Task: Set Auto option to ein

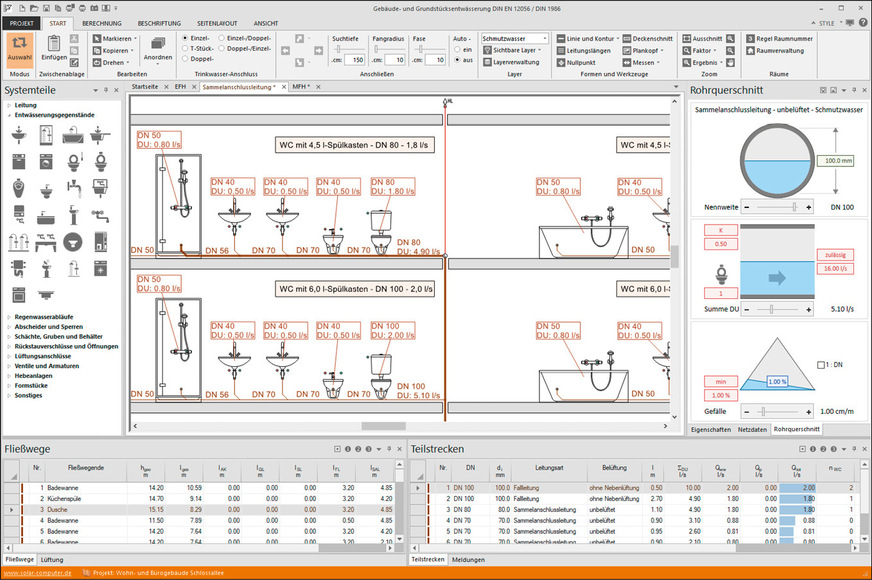Action: click(455, 49)
